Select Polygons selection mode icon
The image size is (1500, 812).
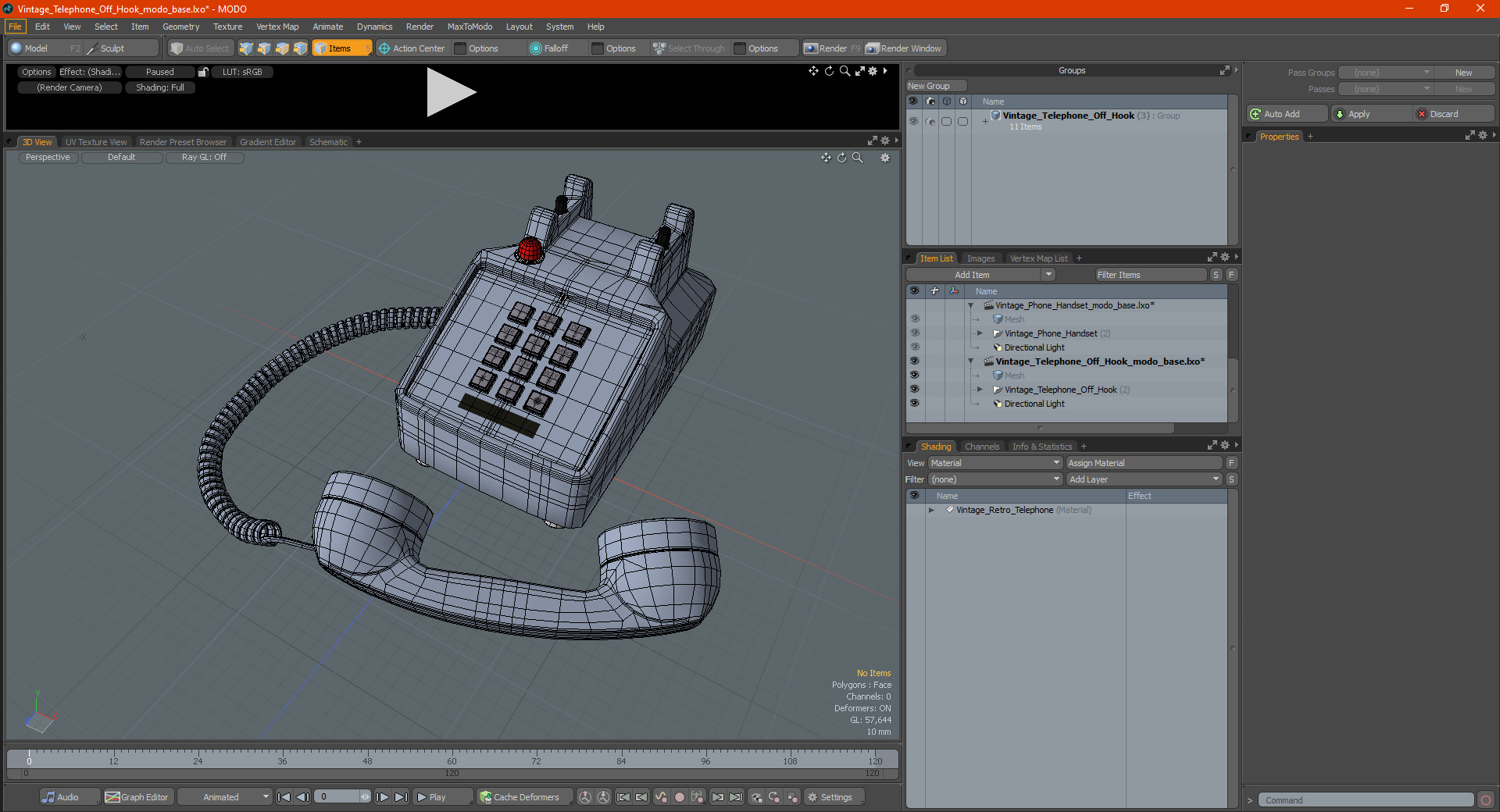tap(282, 48)
